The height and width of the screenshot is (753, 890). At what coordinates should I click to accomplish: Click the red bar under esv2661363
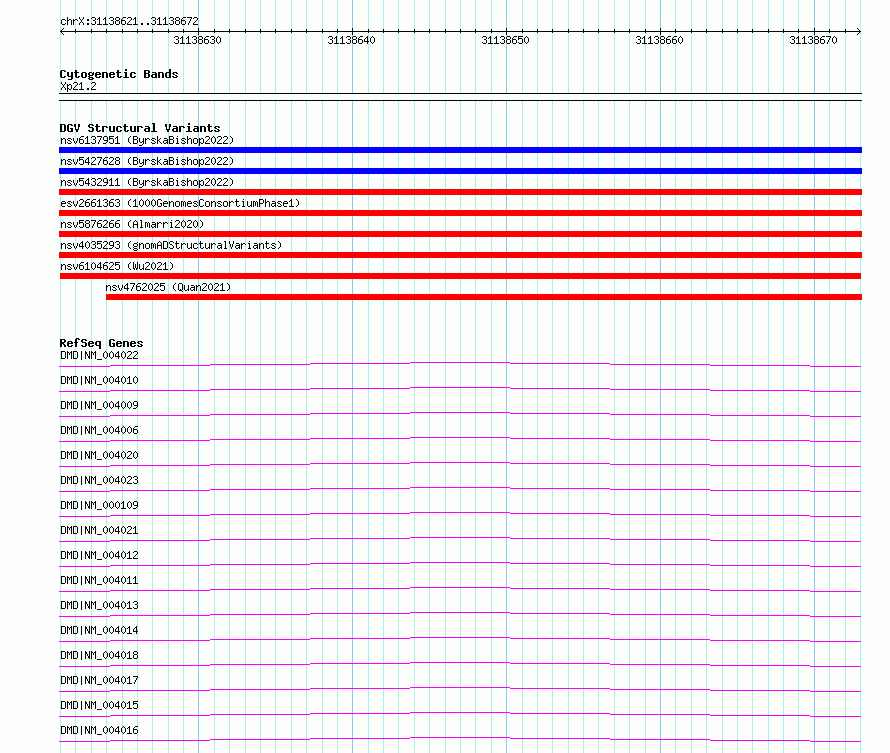click(460, 213)
